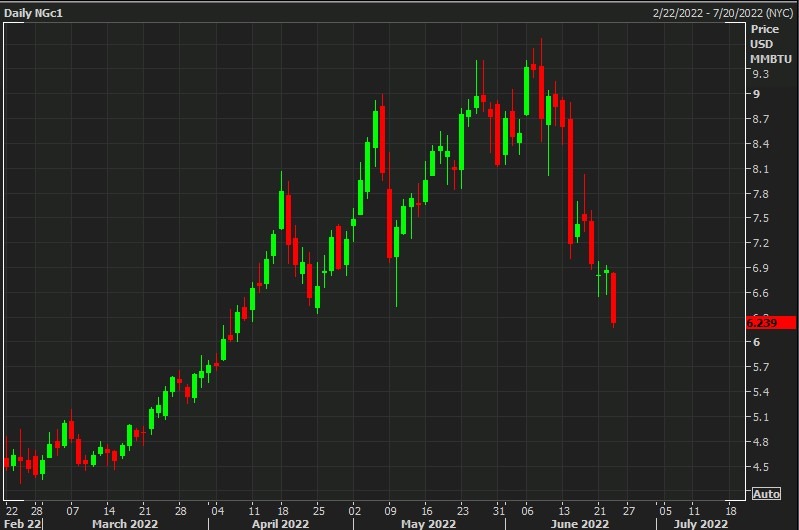This screenshot has height=530, width=799.
Task: Click the Price axis header label
Action: pos(764,29)
